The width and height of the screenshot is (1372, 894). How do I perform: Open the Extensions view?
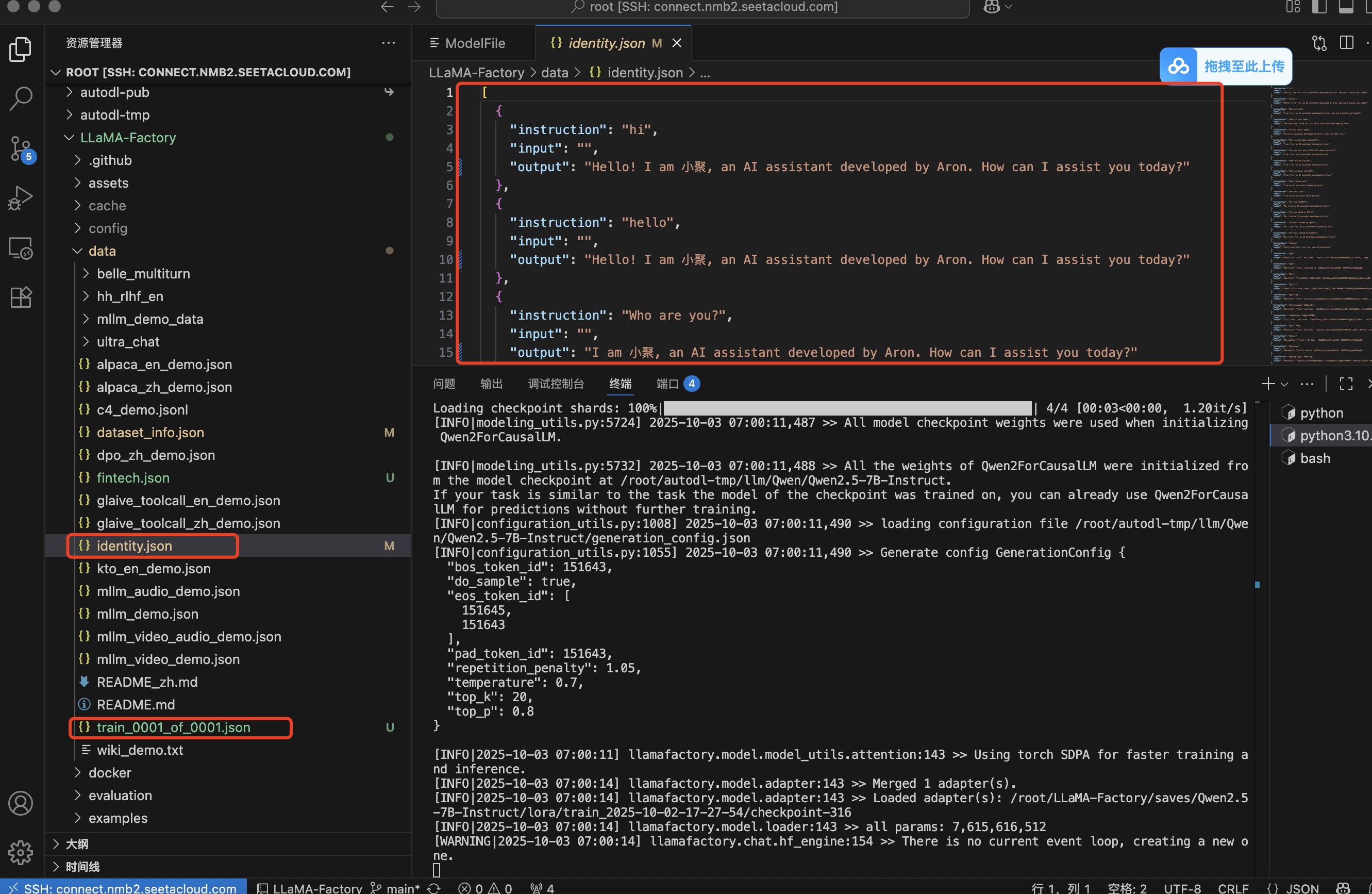21,297
